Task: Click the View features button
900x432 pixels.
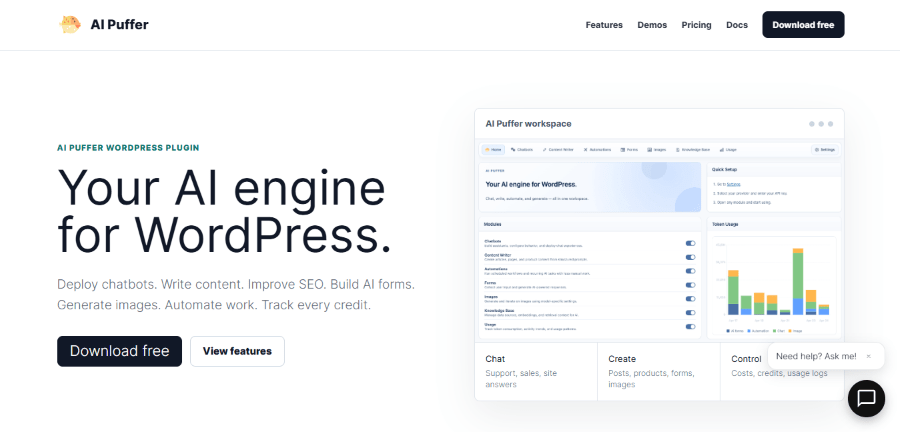Action: coord(237,351)
